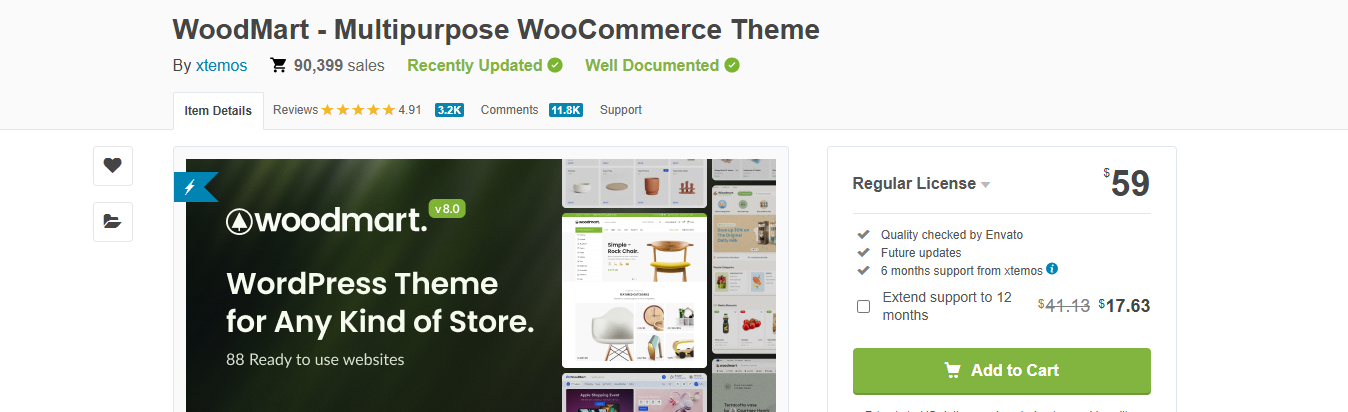Viewport: 1348px width, 412px height.
Task: Click the shopping cart sales icon
Action: pos(279,66)
